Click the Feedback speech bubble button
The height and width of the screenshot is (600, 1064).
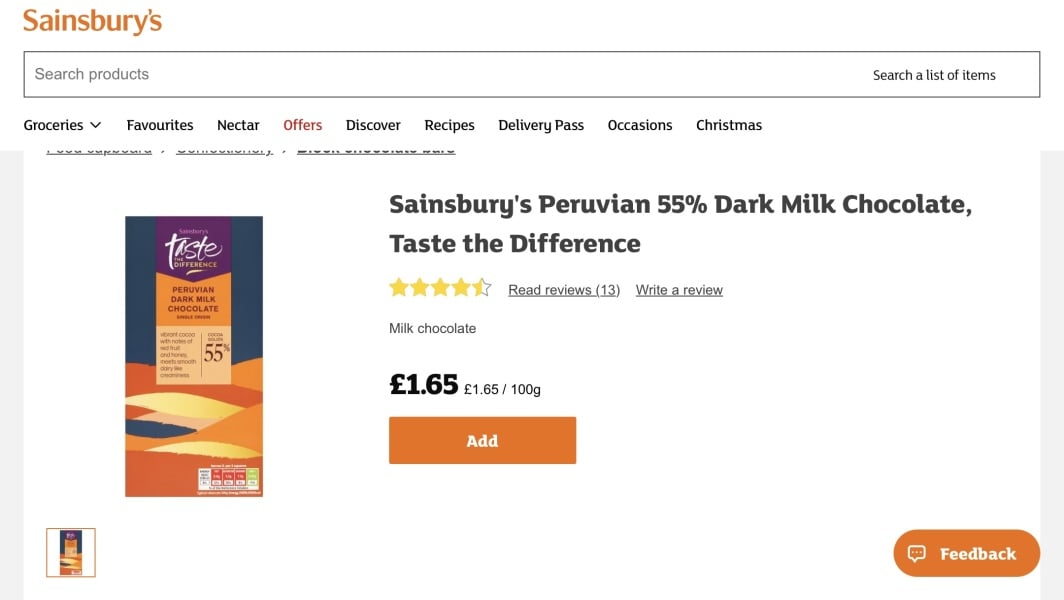[966, 553]
